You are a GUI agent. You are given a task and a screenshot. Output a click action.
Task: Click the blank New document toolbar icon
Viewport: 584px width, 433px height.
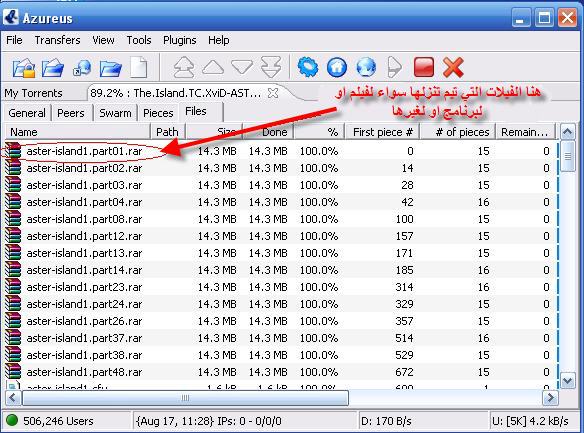click(139, 67)
